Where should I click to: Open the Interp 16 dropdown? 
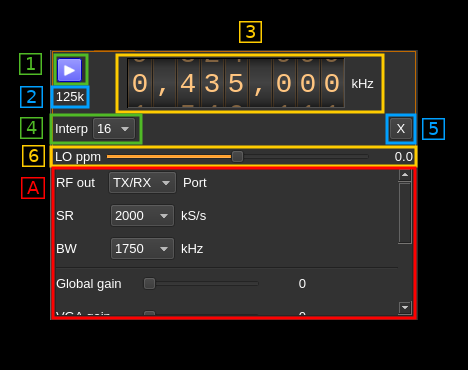[x=114, y=129]
